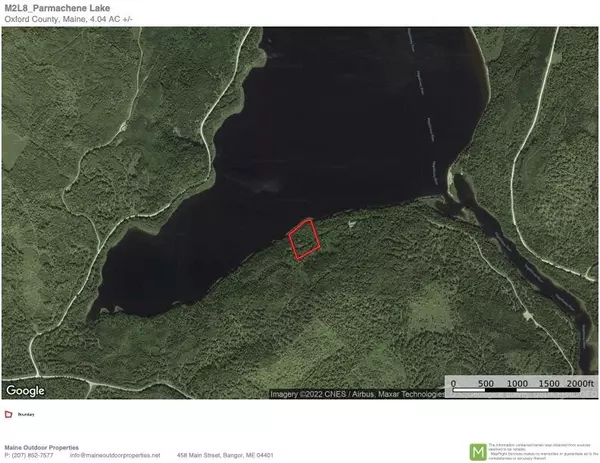This screenshot has width=600, height=463.
Task: Click the 2000ft scale label
Action: (580, 383)
